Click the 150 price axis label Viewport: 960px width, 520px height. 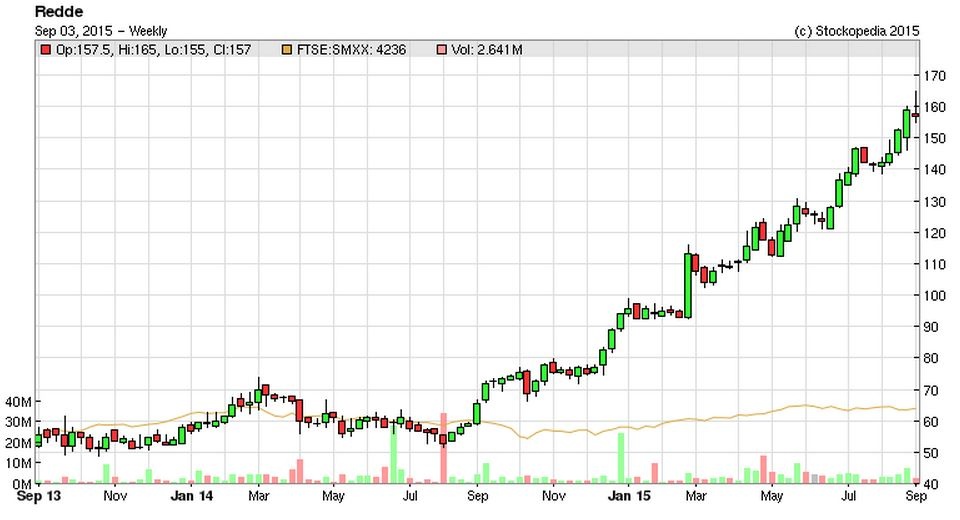pos(934,138)
